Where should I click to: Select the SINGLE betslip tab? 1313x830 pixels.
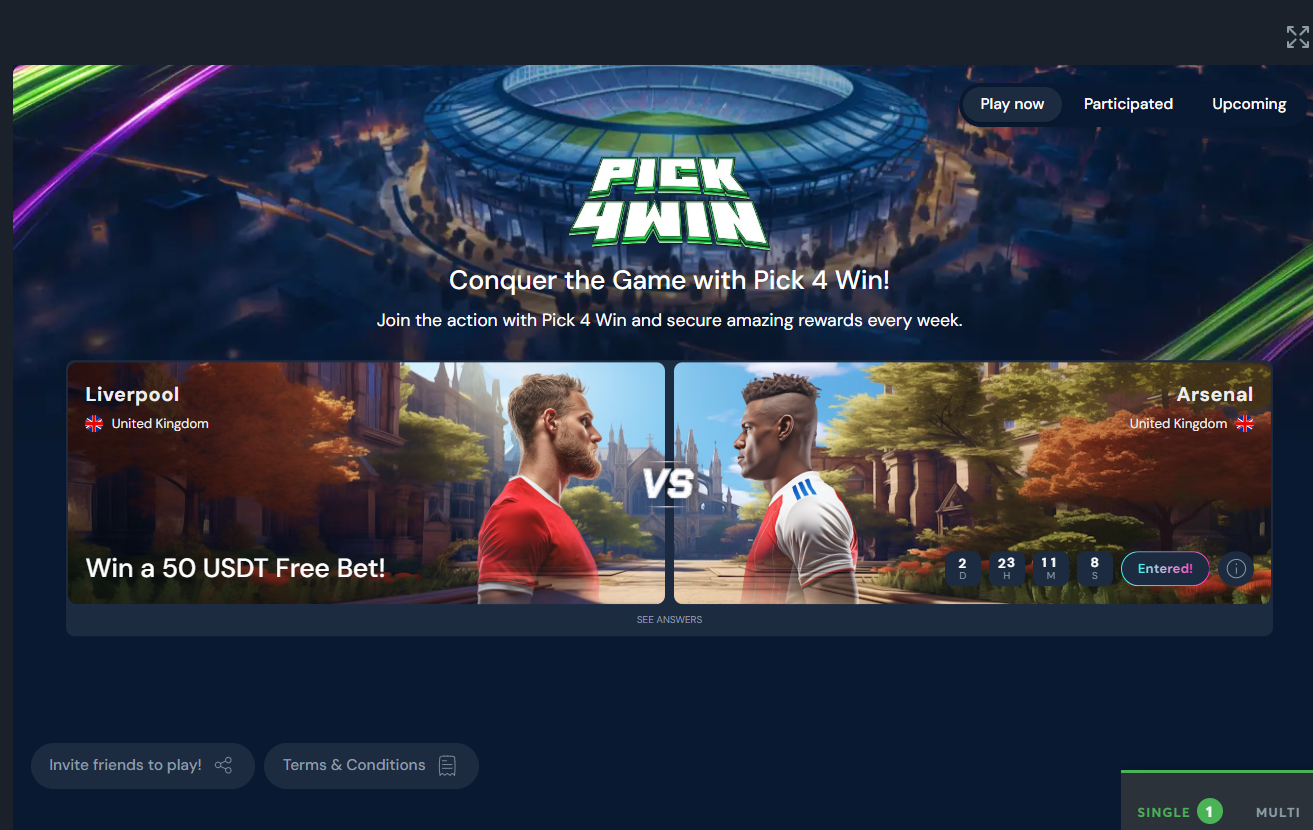(1164, 812)
